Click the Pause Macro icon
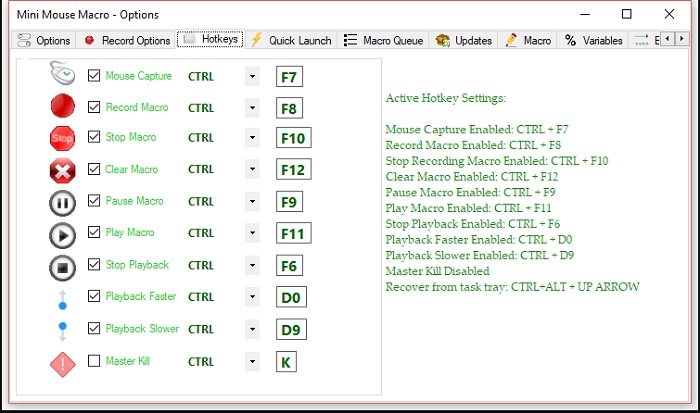This screenshot has width=700, height=413. [x=63, y=202]
